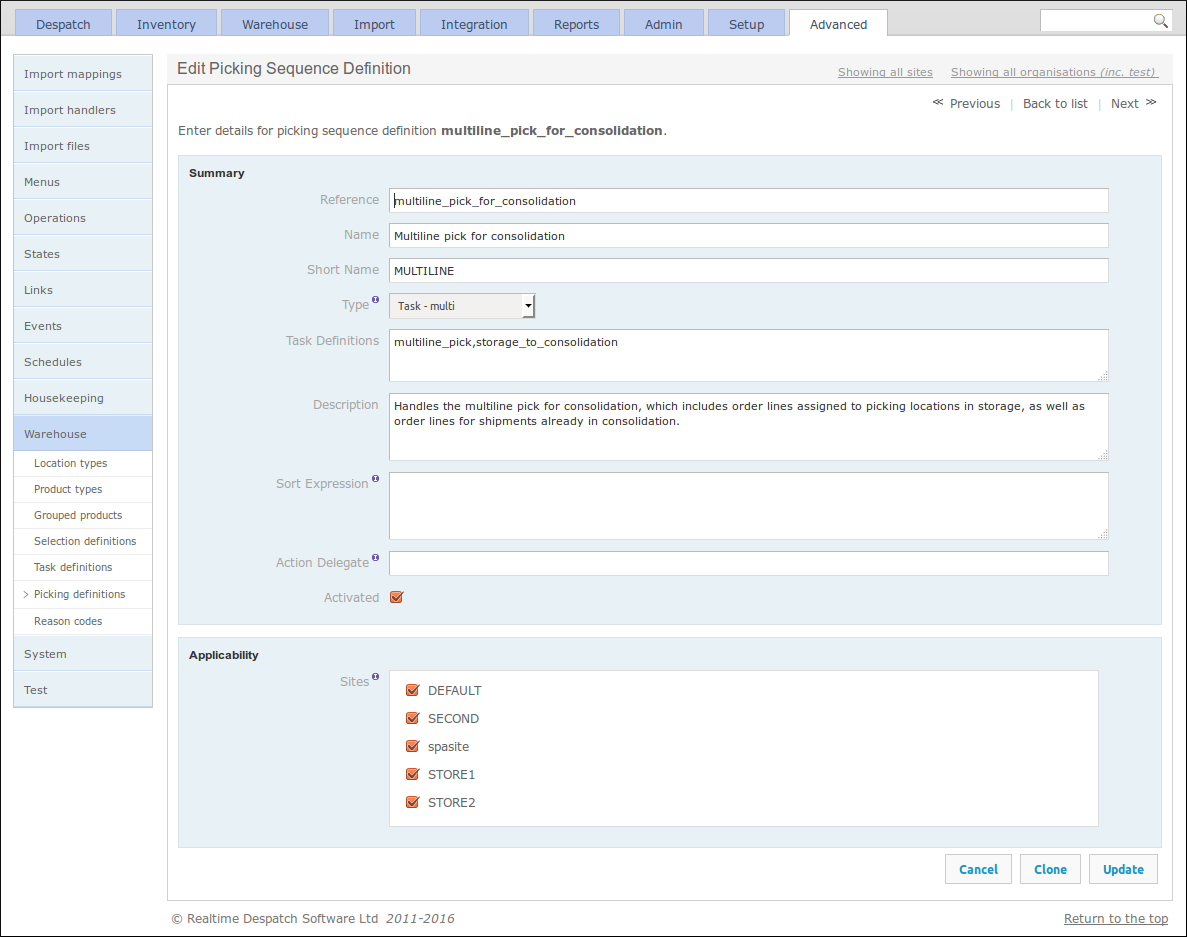
Task: Open States in sidebar
Action: point(83,254)
